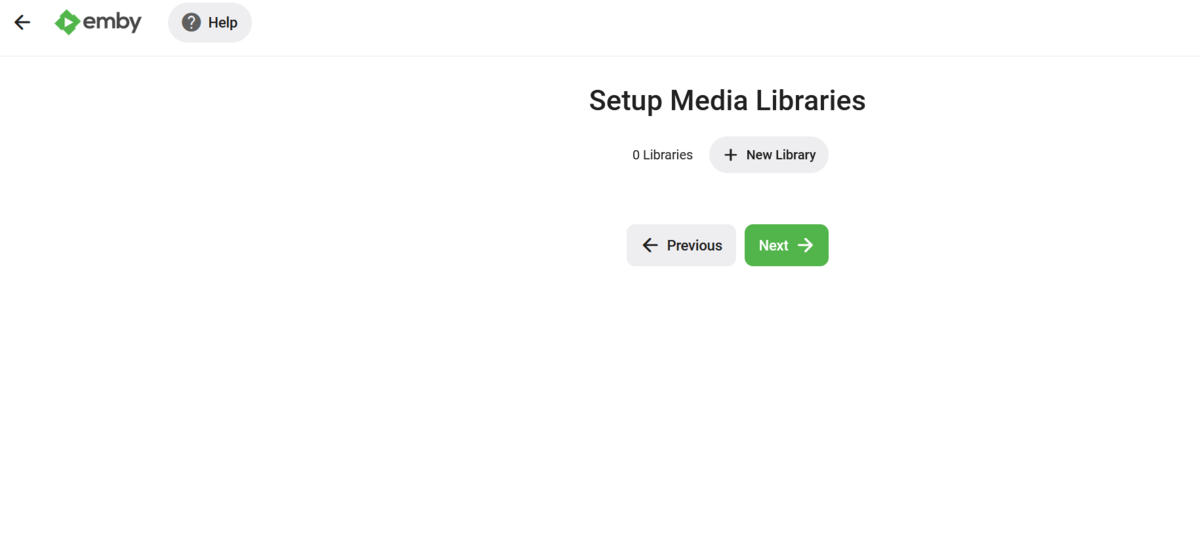Proceed with the green Next button

click(786, 245)
